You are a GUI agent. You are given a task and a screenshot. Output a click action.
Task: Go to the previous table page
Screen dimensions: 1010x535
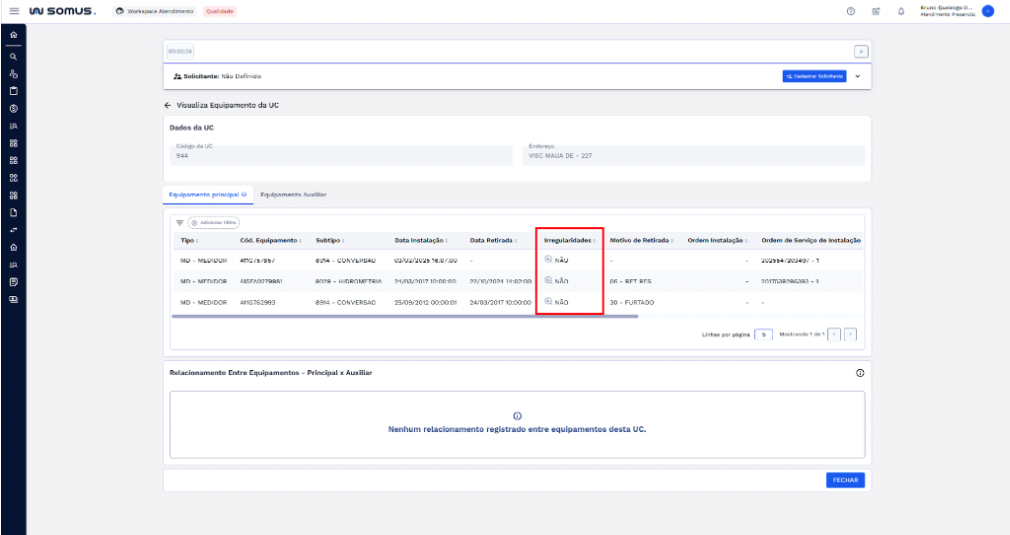click(x=834, y=335)
